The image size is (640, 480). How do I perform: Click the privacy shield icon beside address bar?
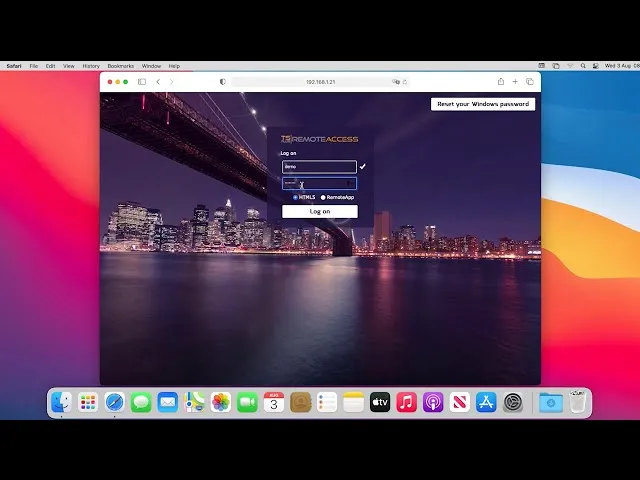(x=222, y=82)
